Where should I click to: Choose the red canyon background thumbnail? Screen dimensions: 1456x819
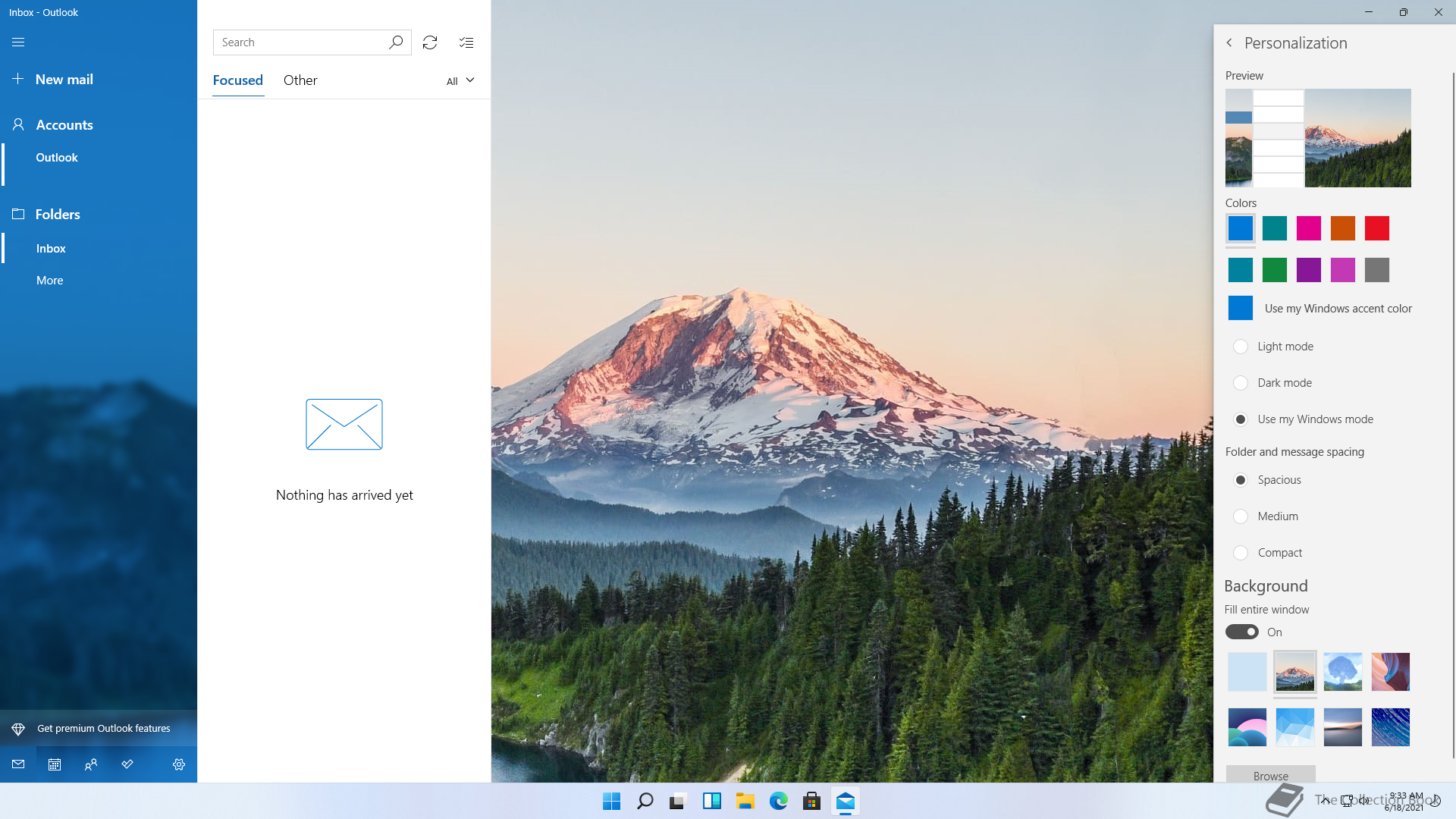pos(1391,672)
